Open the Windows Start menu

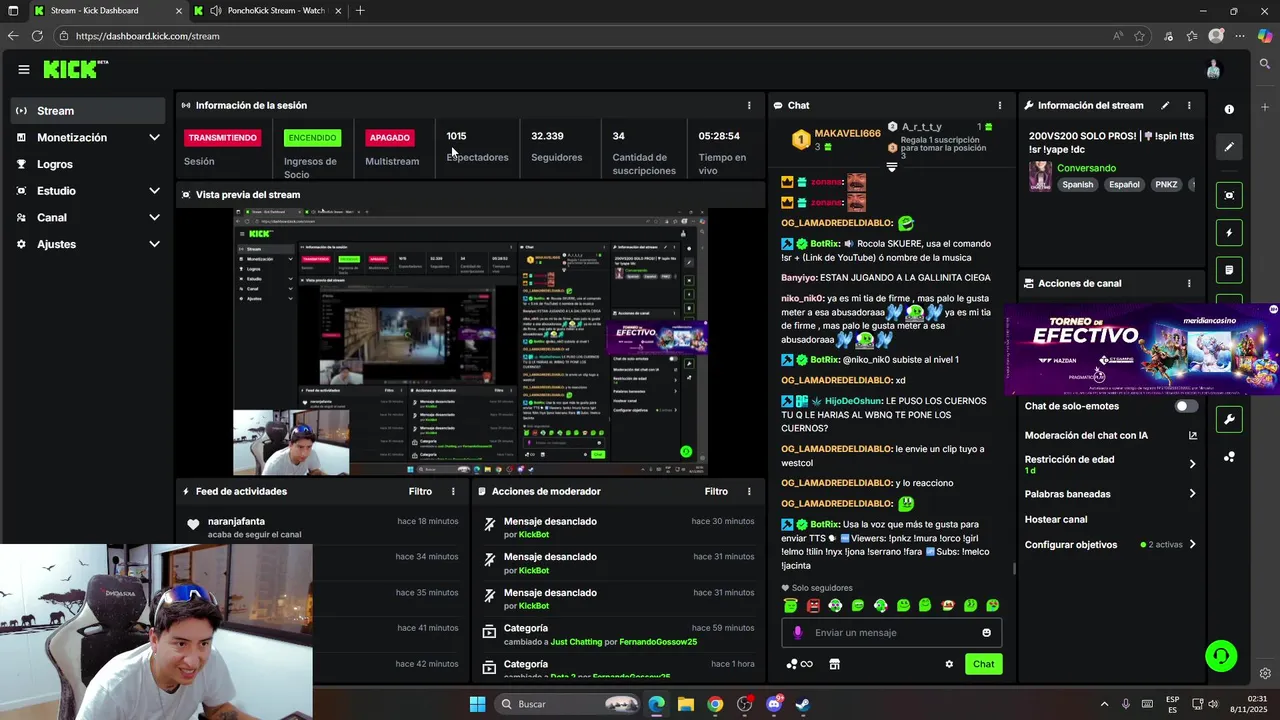[x=477, y=704]
